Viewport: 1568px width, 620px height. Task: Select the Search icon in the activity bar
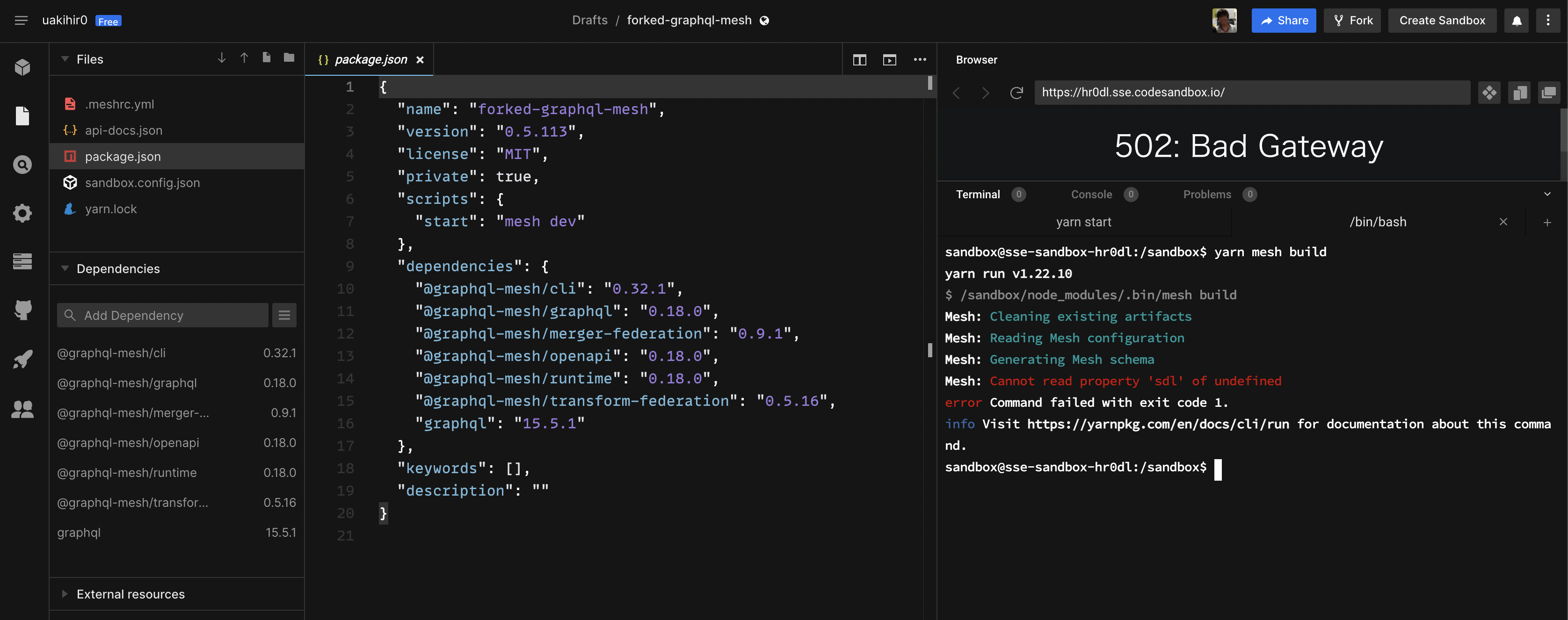coord(22,164)
